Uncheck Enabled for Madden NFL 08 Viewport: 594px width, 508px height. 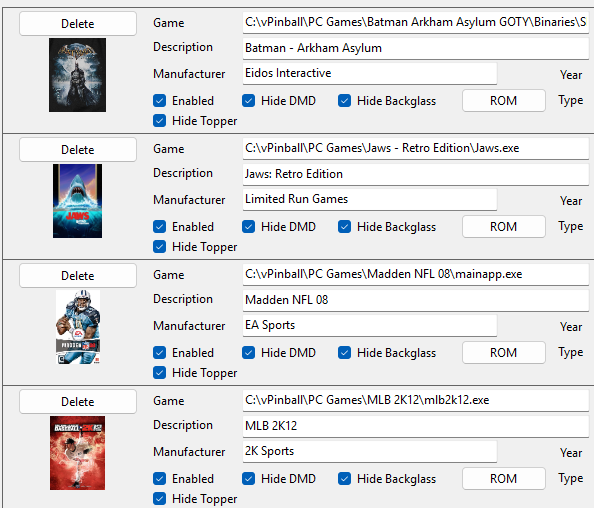(159, 353)
